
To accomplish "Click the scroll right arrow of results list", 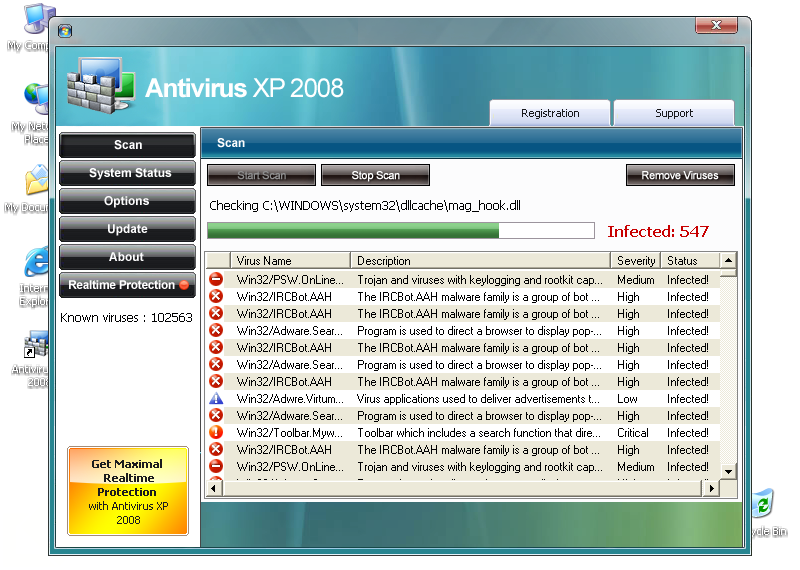I will tap(711, 489).
